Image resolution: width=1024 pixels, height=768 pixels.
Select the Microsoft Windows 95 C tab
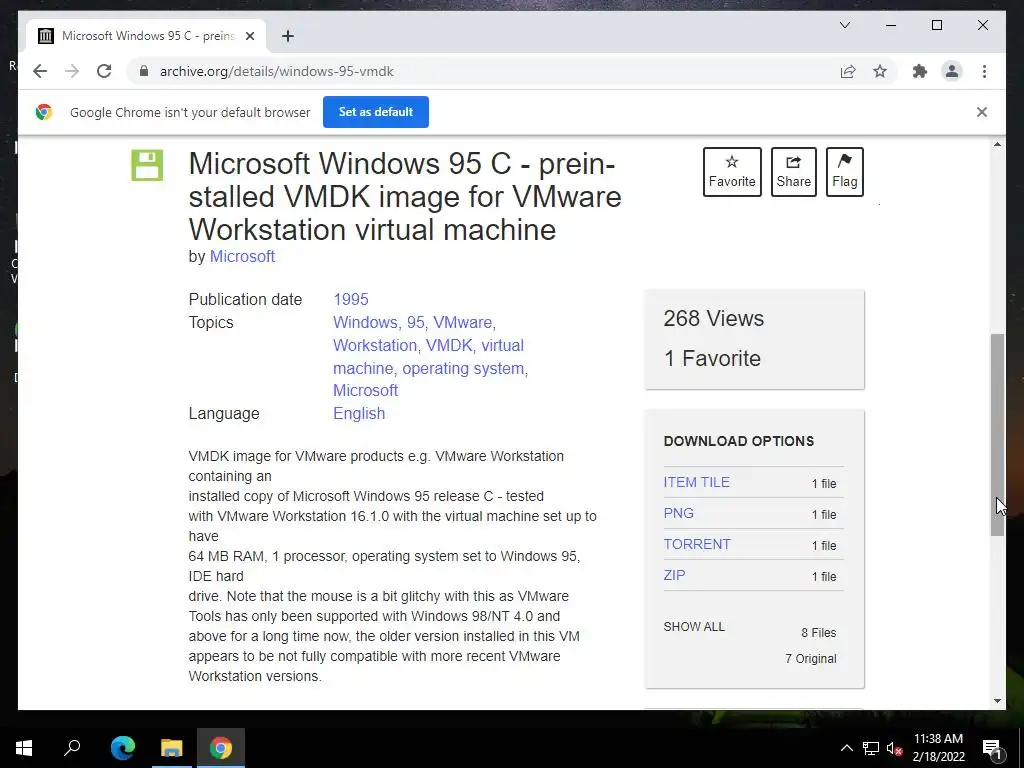(146, 36)
